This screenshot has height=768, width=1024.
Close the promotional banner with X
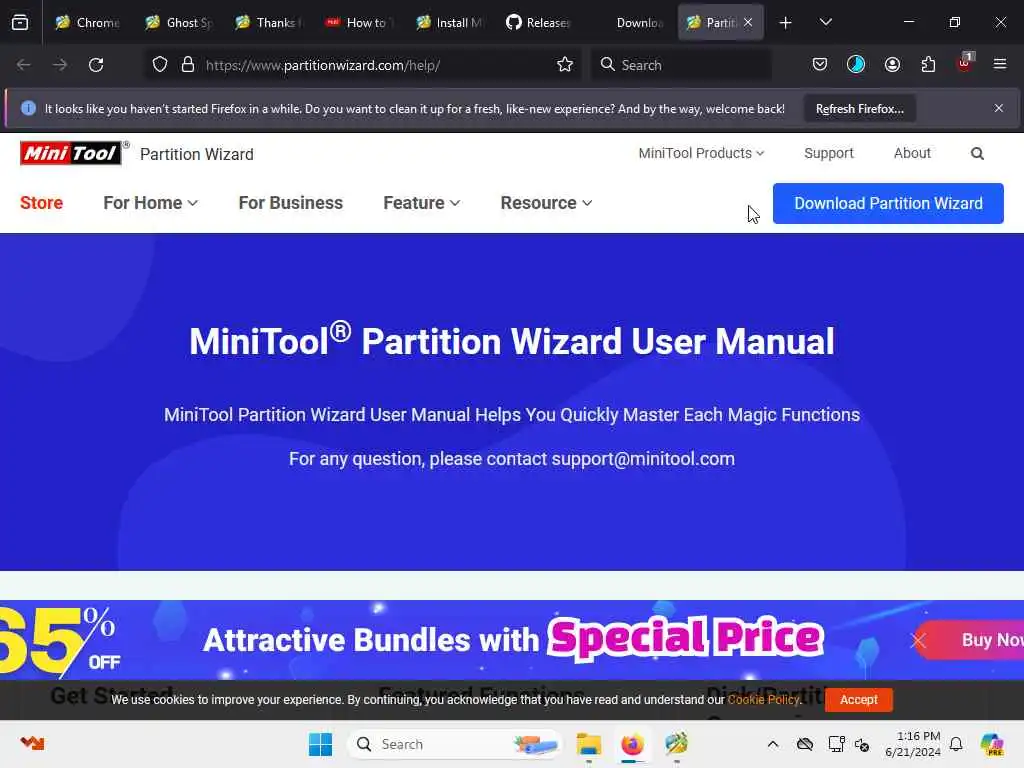[x=918, y=640]
